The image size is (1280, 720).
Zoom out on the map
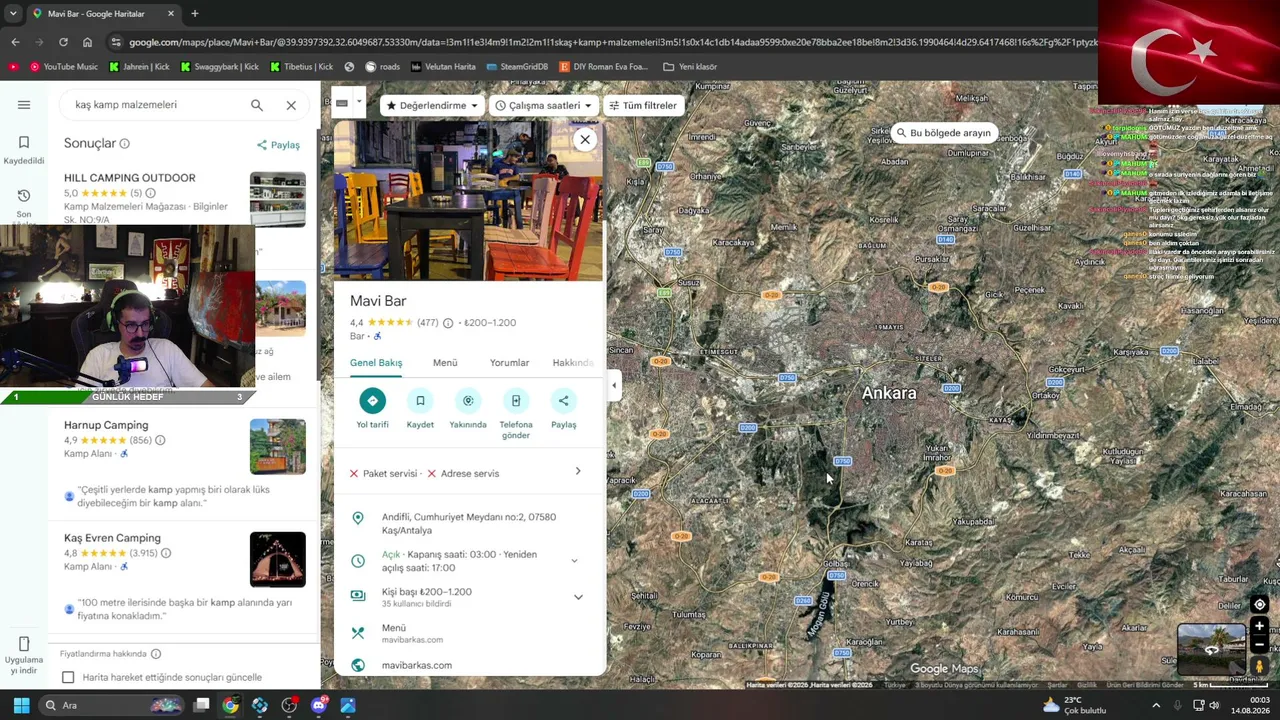click(1259, 645)
